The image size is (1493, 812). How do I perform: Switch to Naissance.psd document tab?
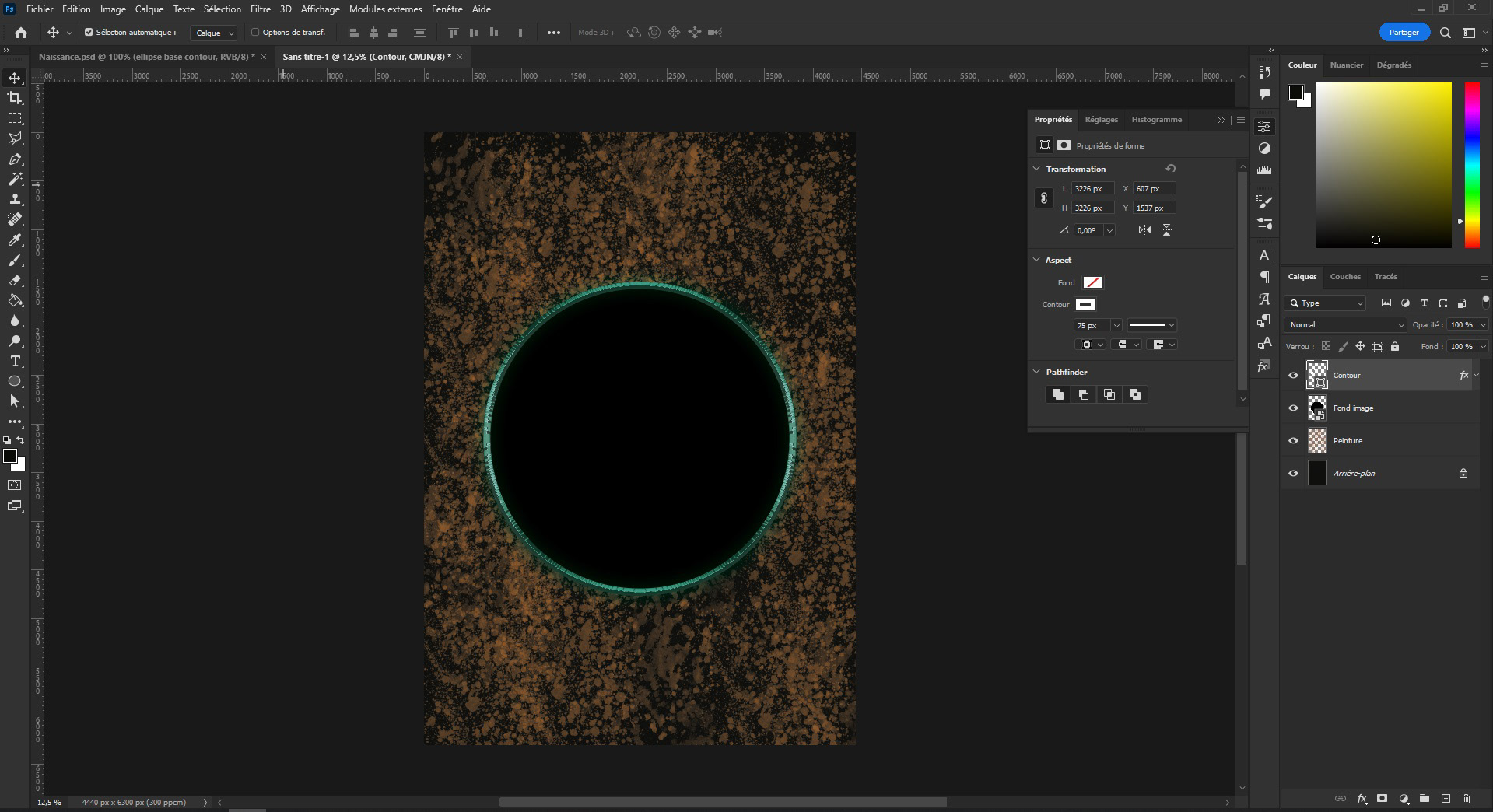[147, 57]
